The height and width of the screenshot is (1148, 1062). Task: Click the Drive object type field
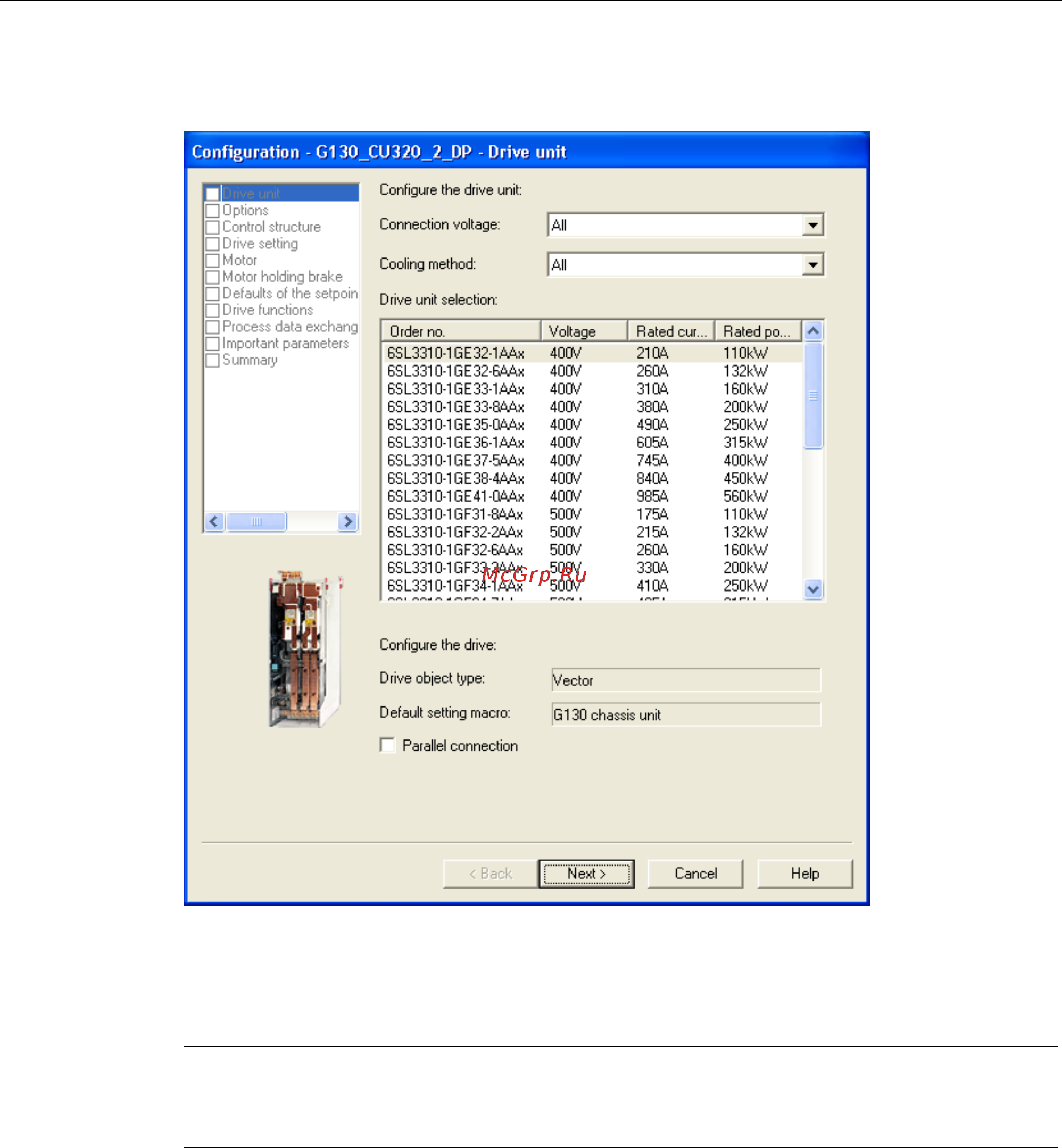click(x=686, y=680)
